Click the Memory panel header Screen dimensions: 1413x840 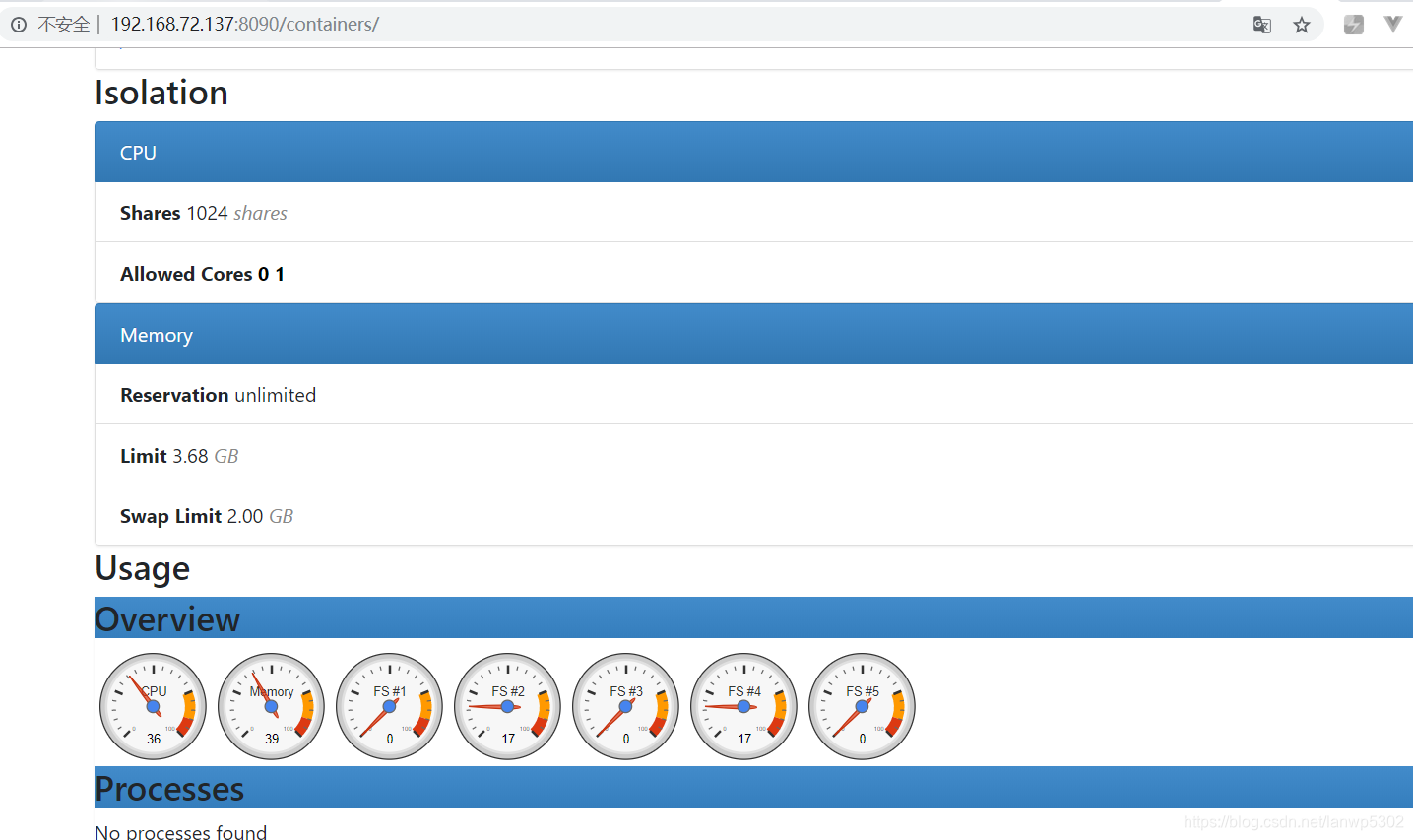tap(753, 334)
